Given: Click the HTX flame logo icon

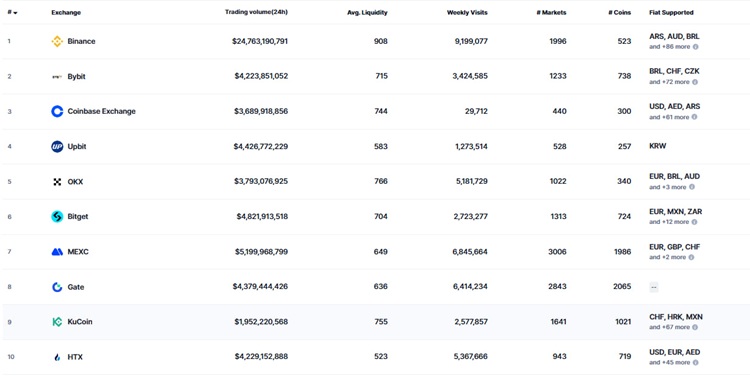Looking at the screenshot, I should click(x=57, y=357).
